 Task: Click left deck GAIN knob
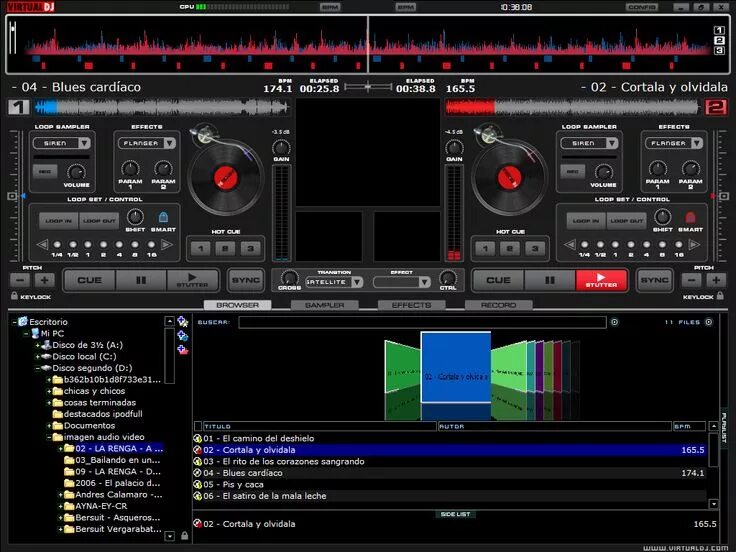[281, 148]
